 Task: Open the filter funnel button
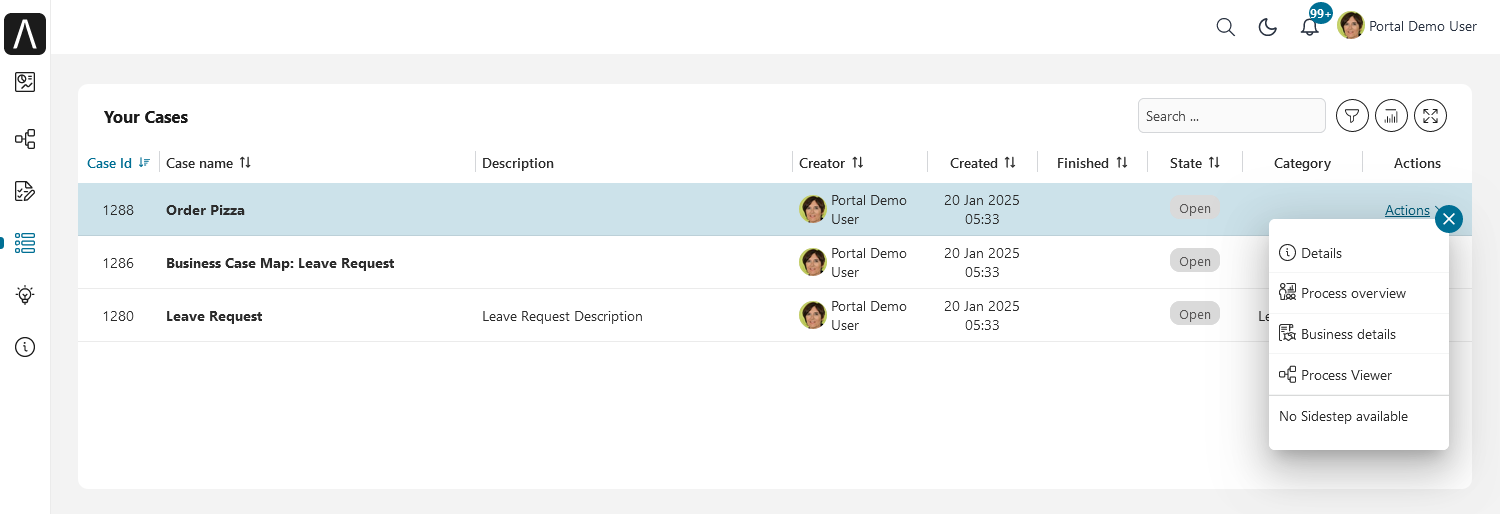click(1352, 116)
